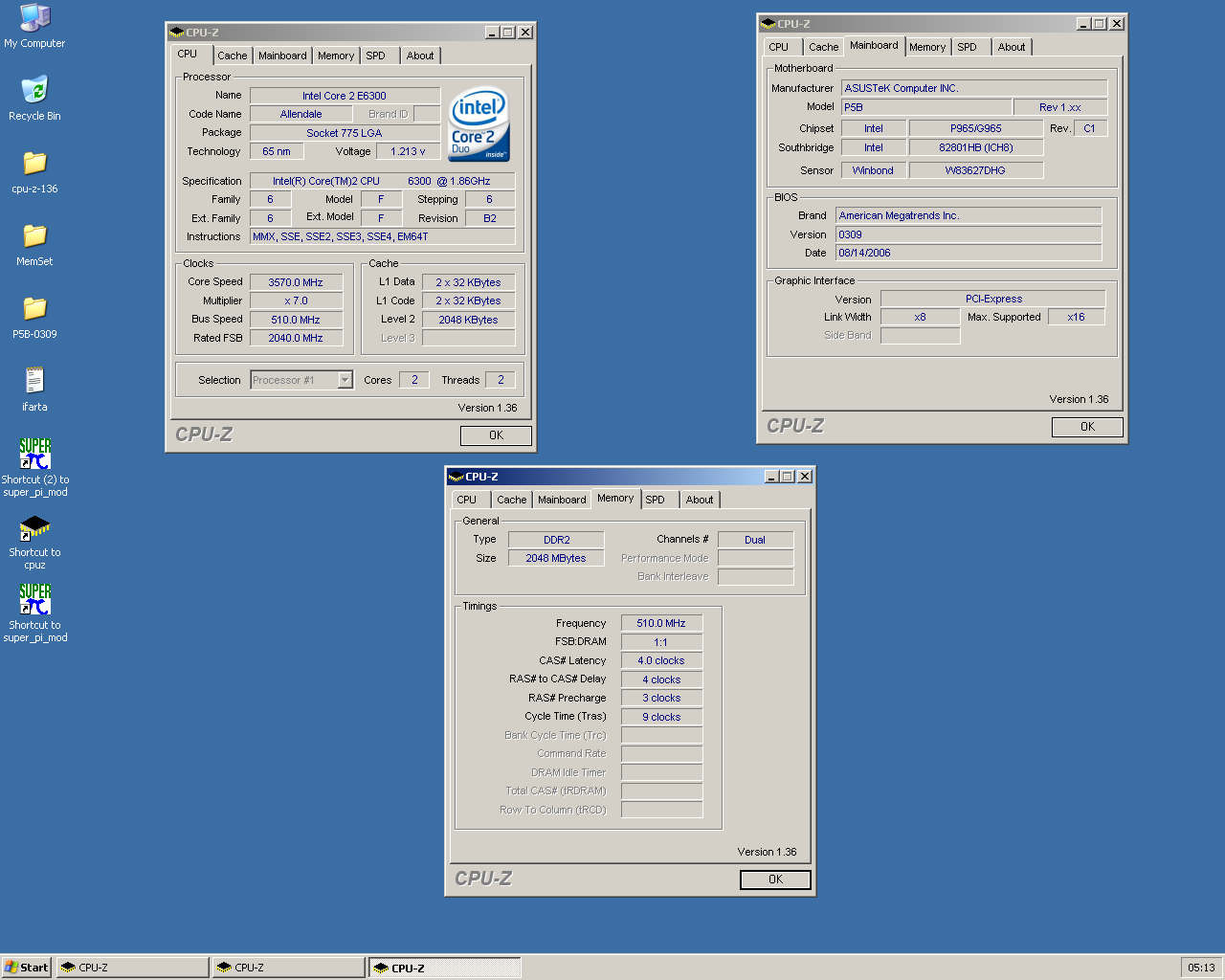This screenshot has height=980, width=1225.
Task: Click title bar icon of Memory window
Action: [456, 476]
